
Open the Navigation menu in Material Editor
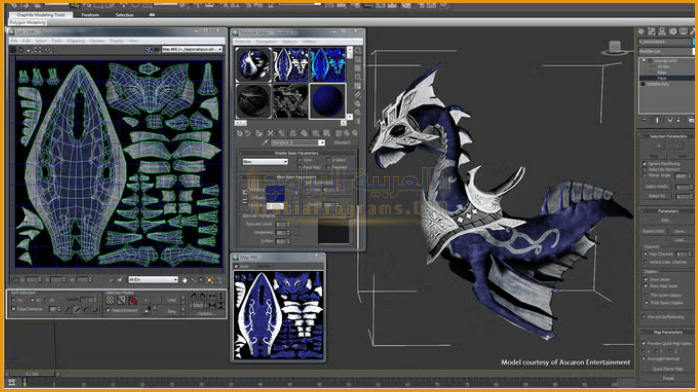[266, 41]
